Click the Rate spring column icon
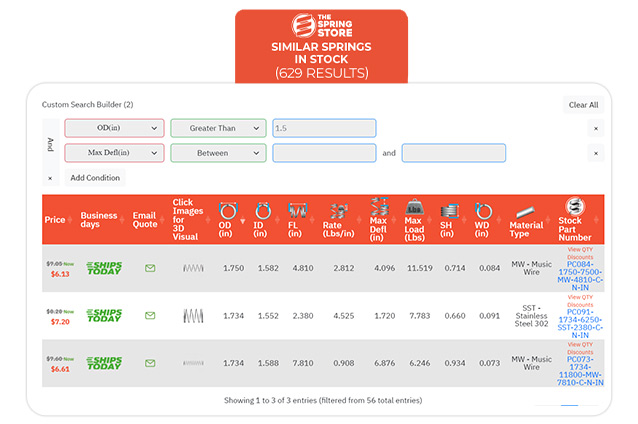Viewport: 638px width, 424px height. (338, 211)
